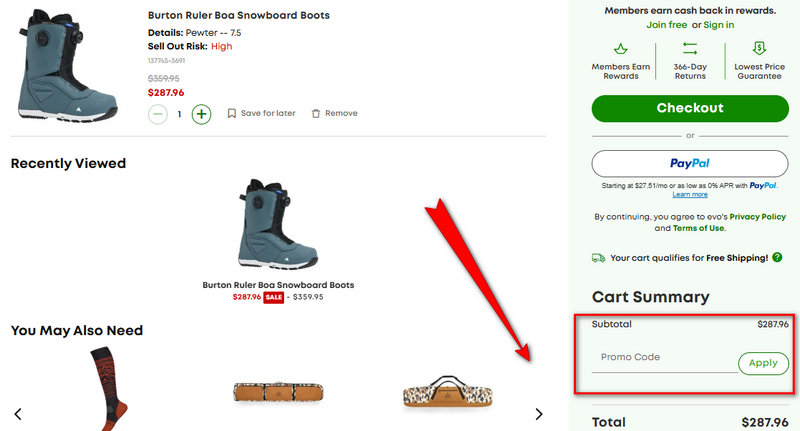The image size is (800, 431).
Task: Click the Free Shipping help question icon
Action: (777, 258)
